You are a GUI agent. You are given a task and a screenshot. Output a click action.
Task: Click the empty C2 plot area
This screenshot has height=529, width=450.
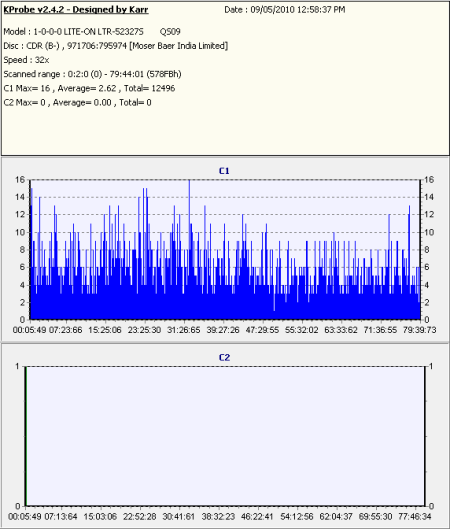click(x=225, y=436)
